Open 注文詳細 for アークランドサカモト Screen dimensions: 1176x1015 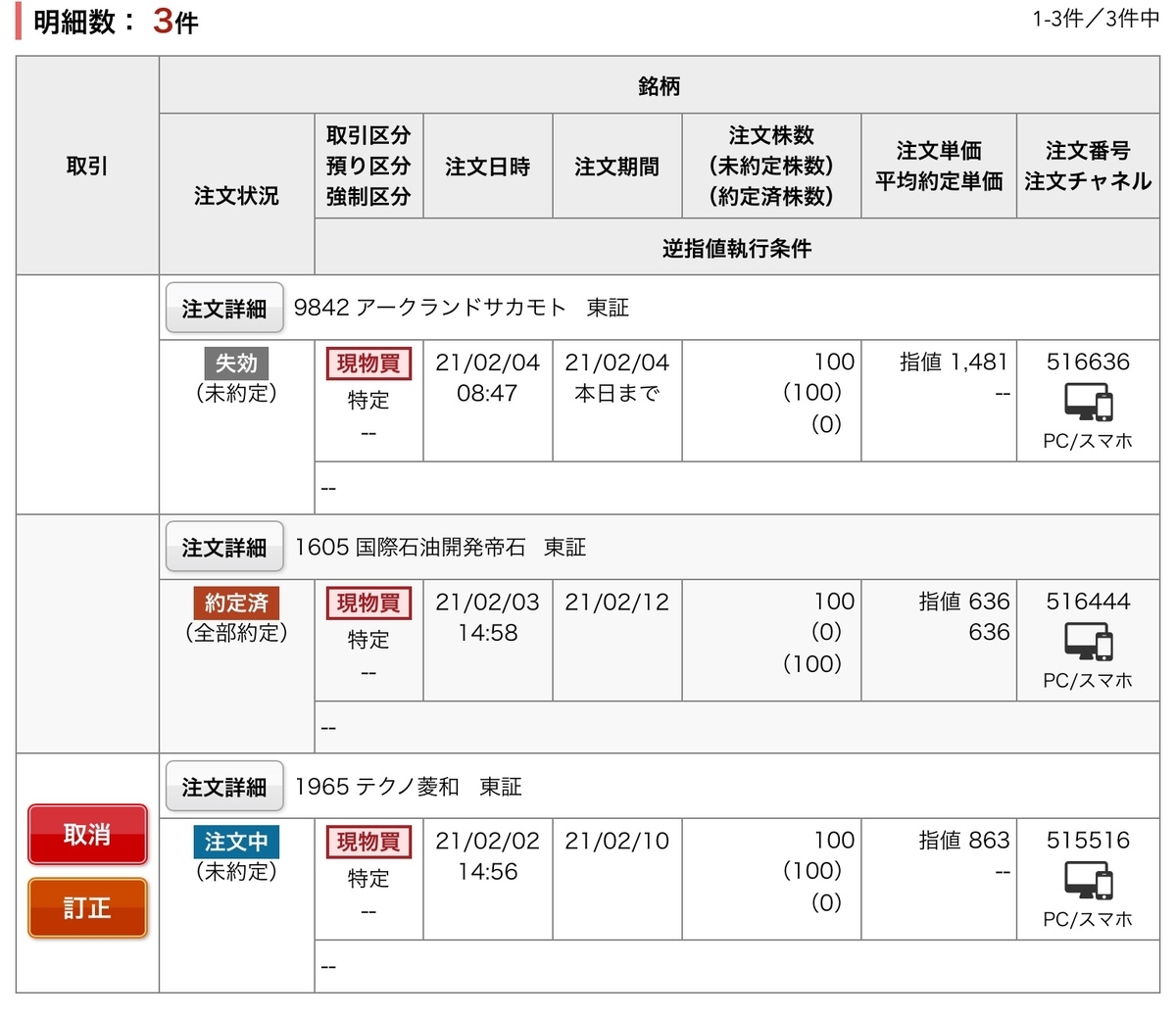pyautogui.click(x=224, y=309)
